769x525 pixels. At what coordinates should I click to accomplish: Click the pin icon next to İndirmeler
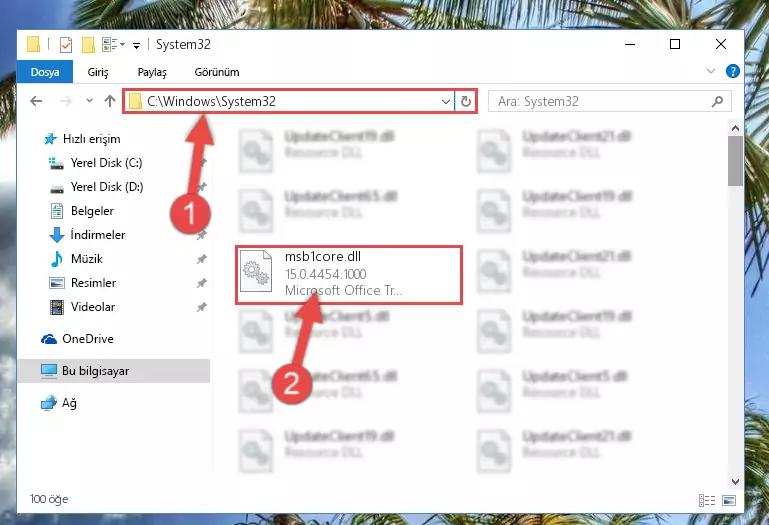(202, 236)
